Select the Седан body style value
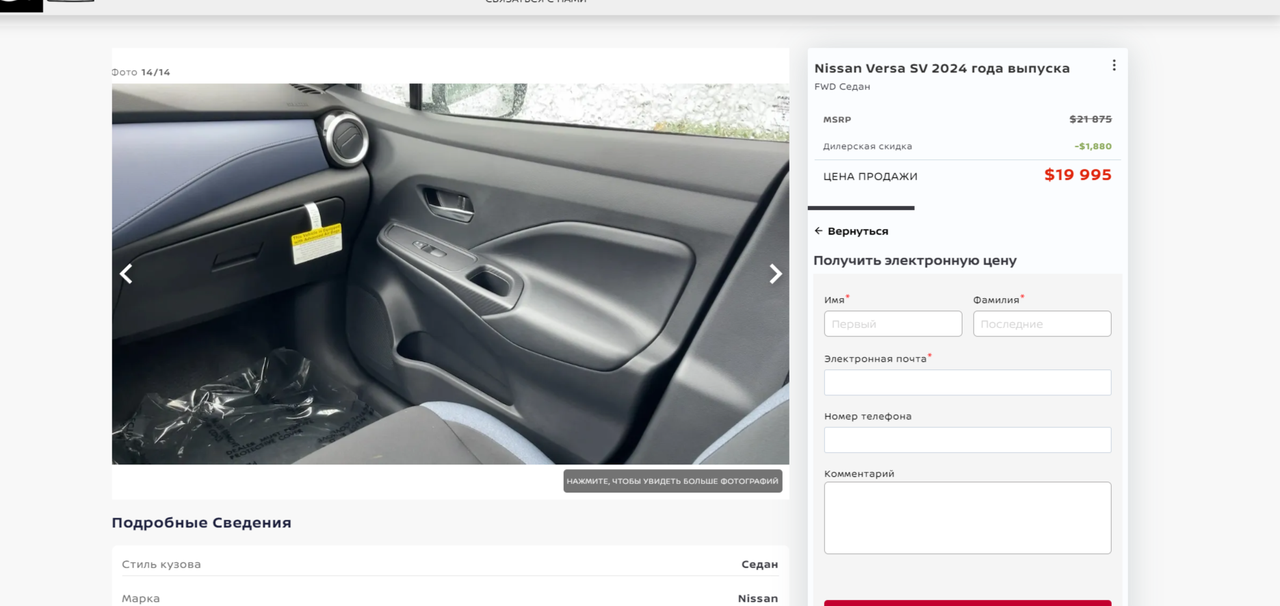 pyautogui.click(x=759, y=564)
